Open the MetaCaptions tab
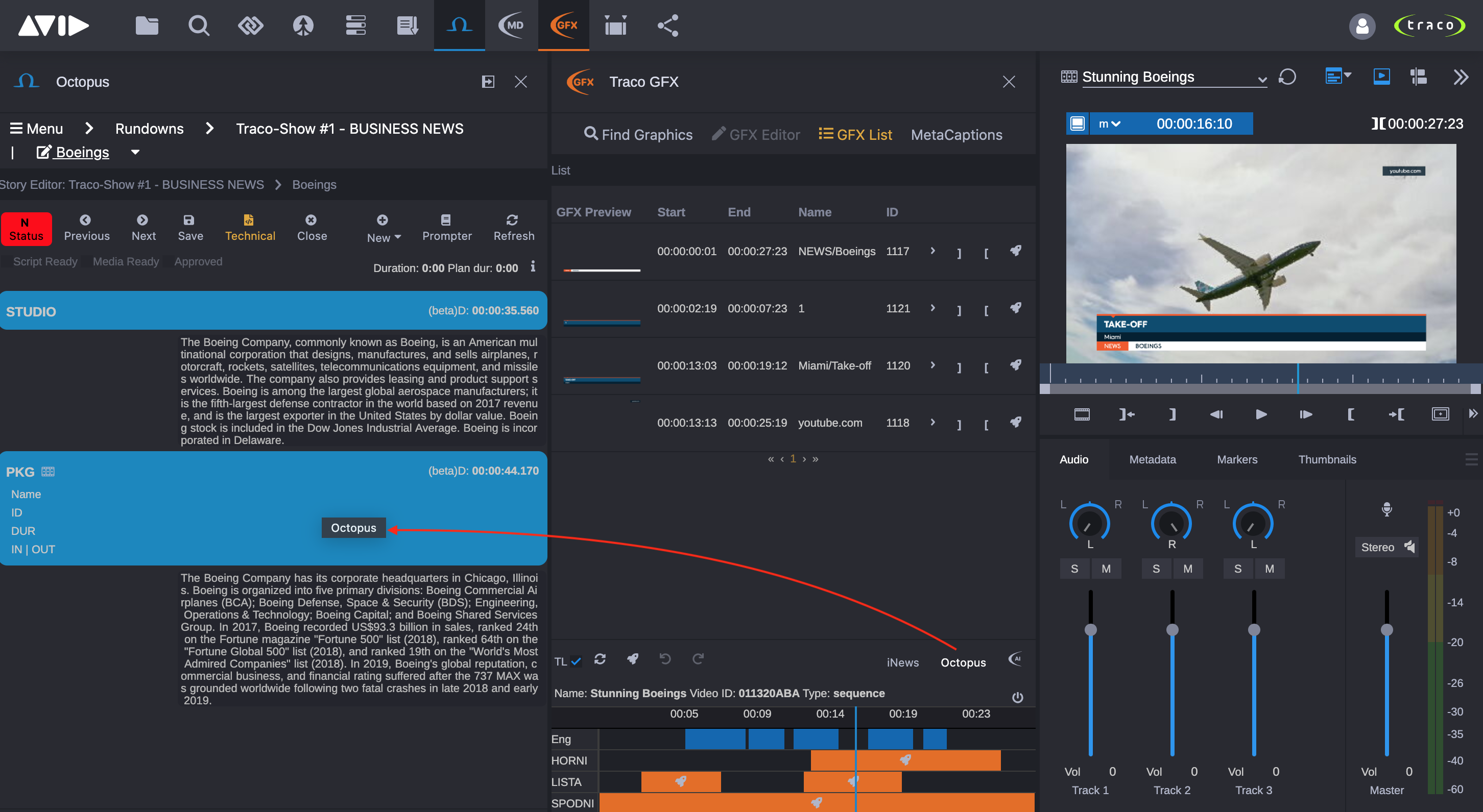1483x812 pixels. pos(956,135)
